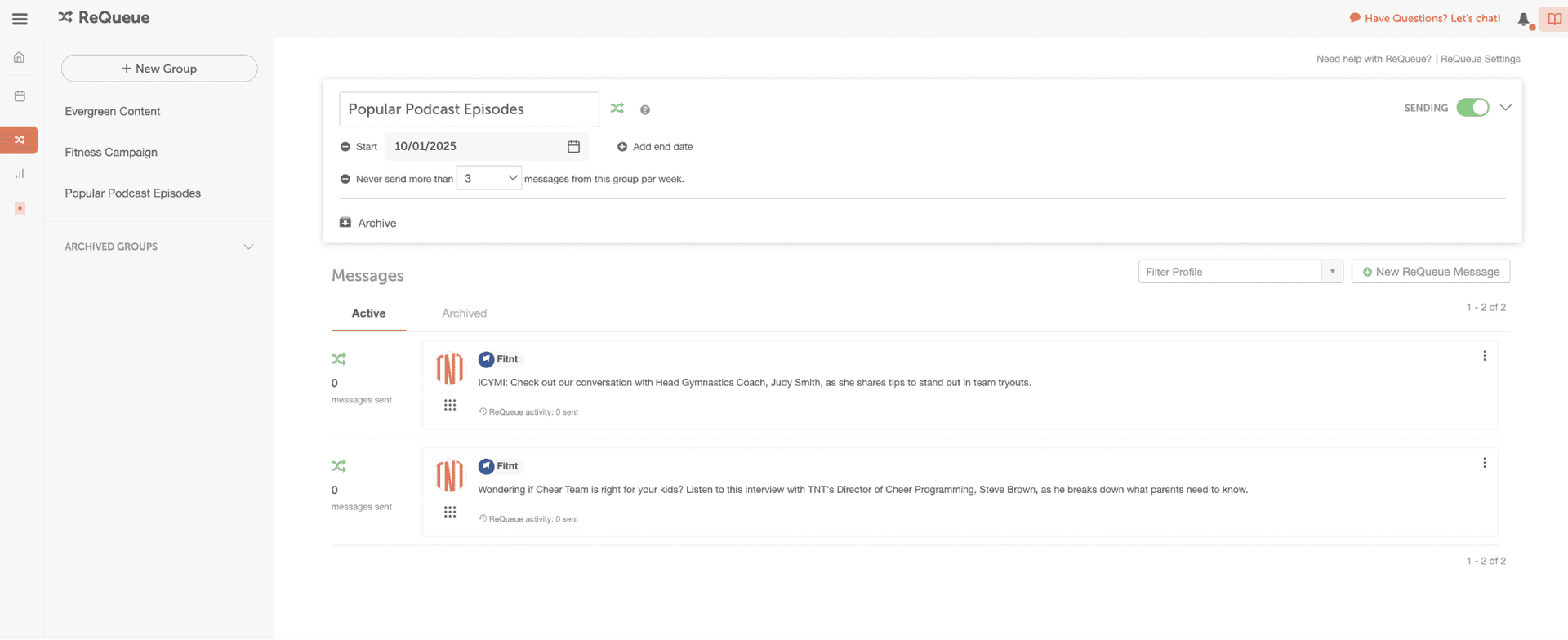Open the hamburger menu
This screenshot has width=1568, height=640.
pyautogui.click(x=20, y=19)
